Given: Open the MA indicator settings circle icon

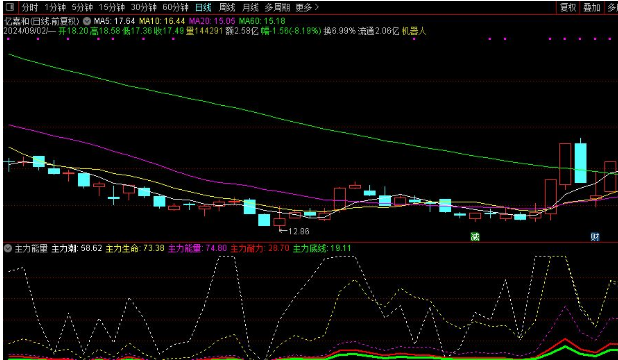Looking at the screenshot, I should [87, 21].
